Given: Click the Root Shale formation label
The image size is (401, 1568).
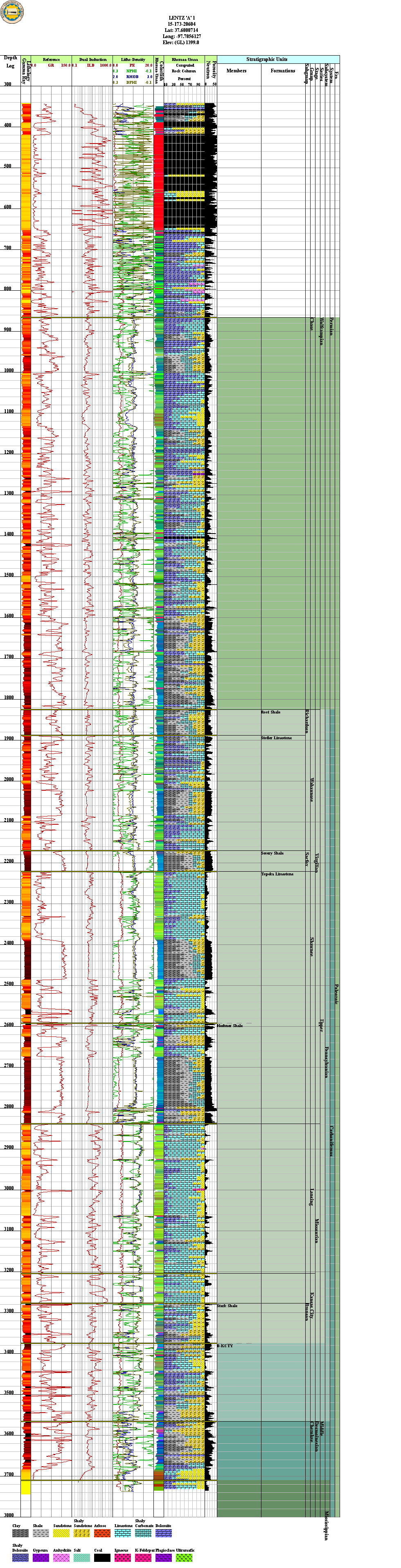Looking at the screenshot, I should point(270,712).
